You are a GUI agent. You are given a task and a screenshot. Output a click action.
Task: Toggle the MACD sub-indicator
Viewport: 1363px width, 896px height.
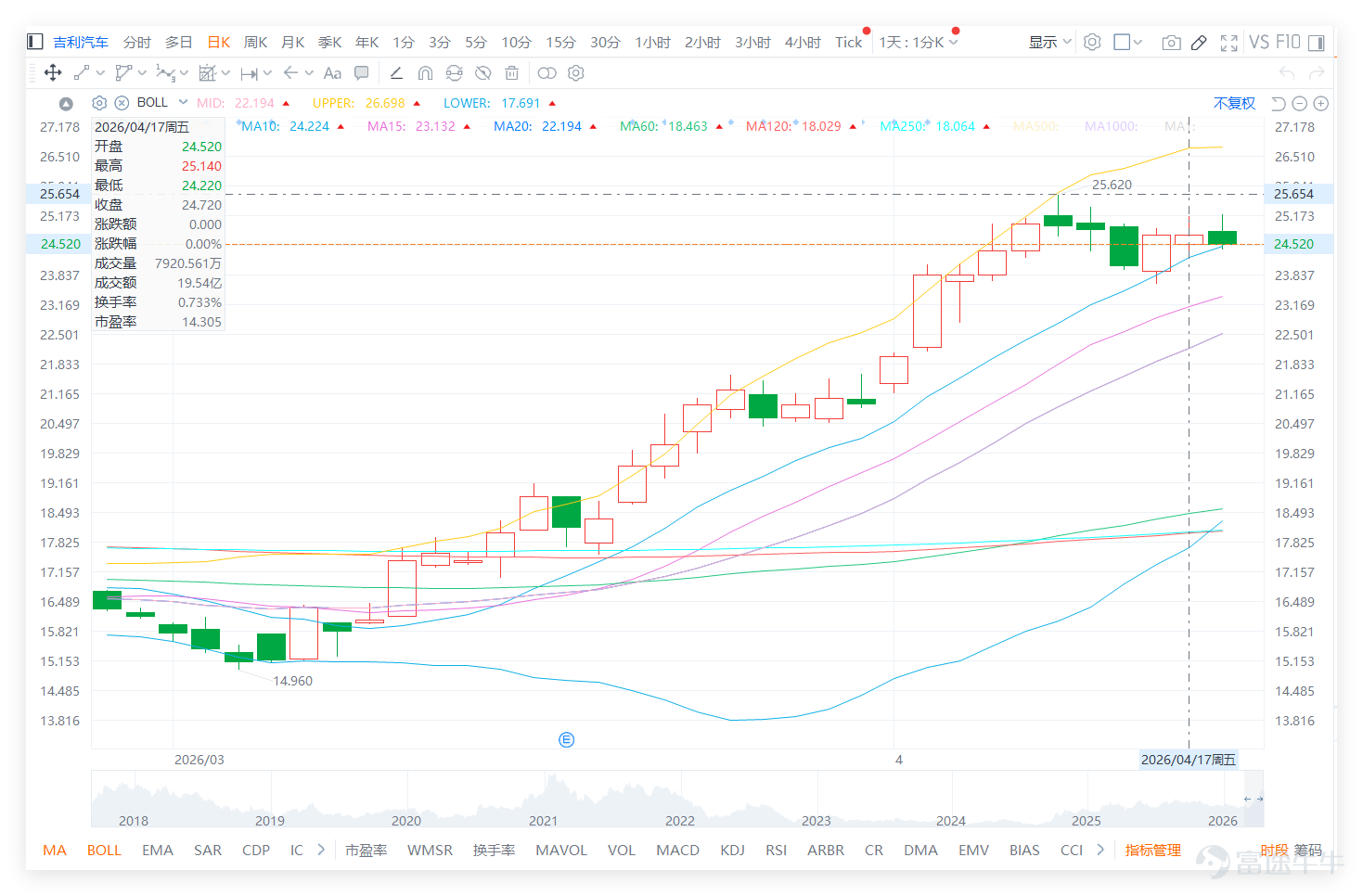pyautogui.click(x=677, y=850)
